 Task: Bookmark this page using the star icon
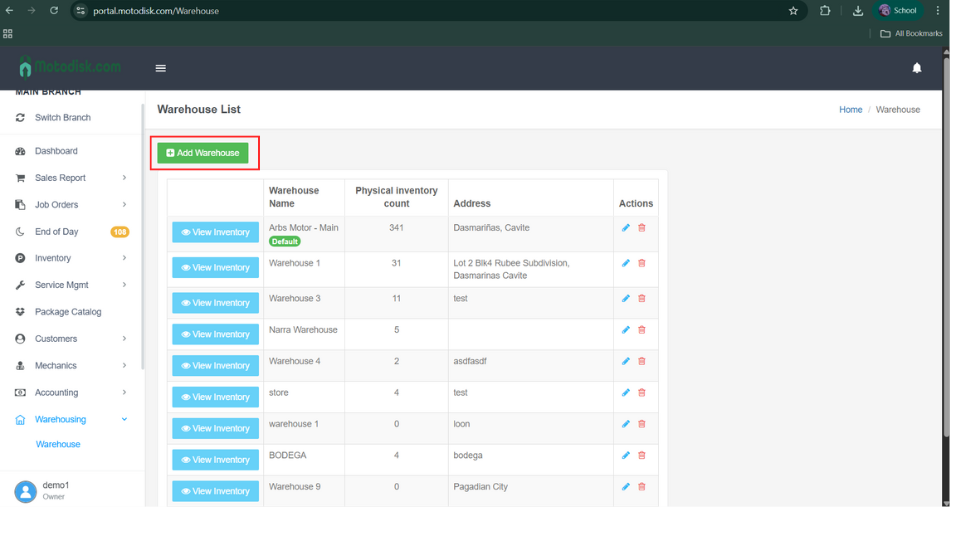click(x=793, y=11)
